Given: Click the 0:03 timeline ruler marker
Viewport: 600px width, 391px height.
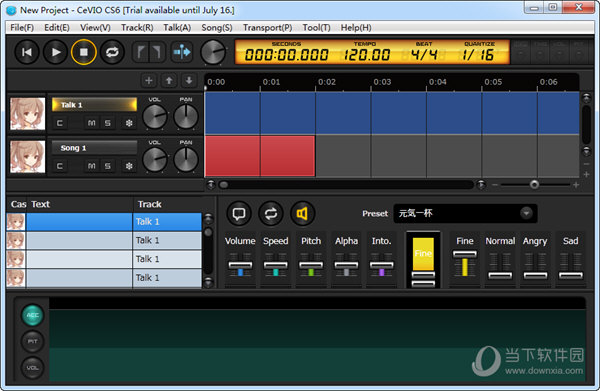Looking at the screenshot, I should (382, 82).
